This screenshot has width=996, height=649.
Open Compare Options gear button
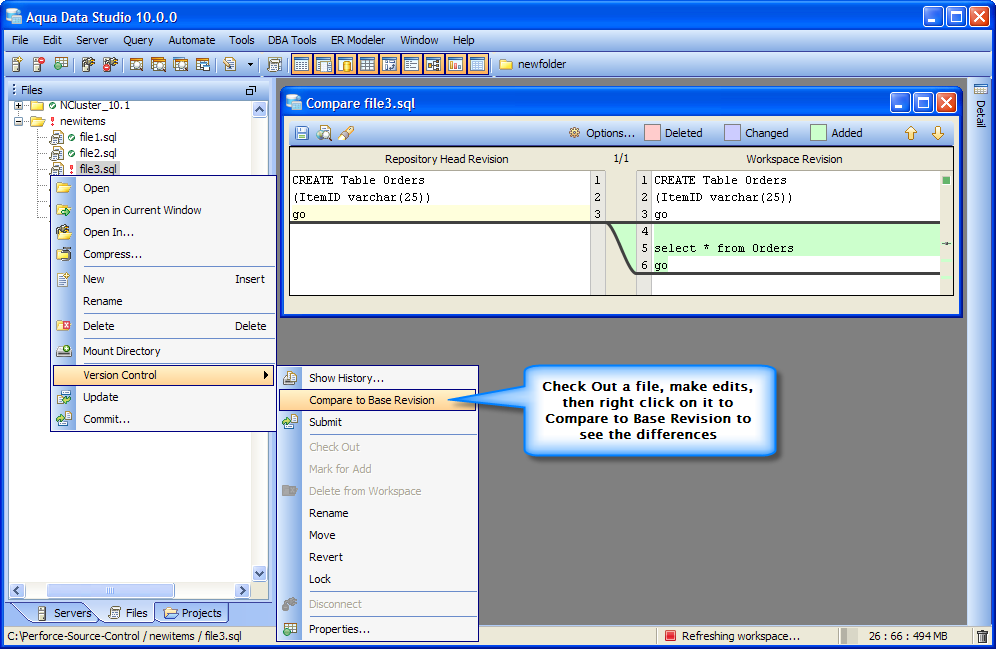(602, 133)
